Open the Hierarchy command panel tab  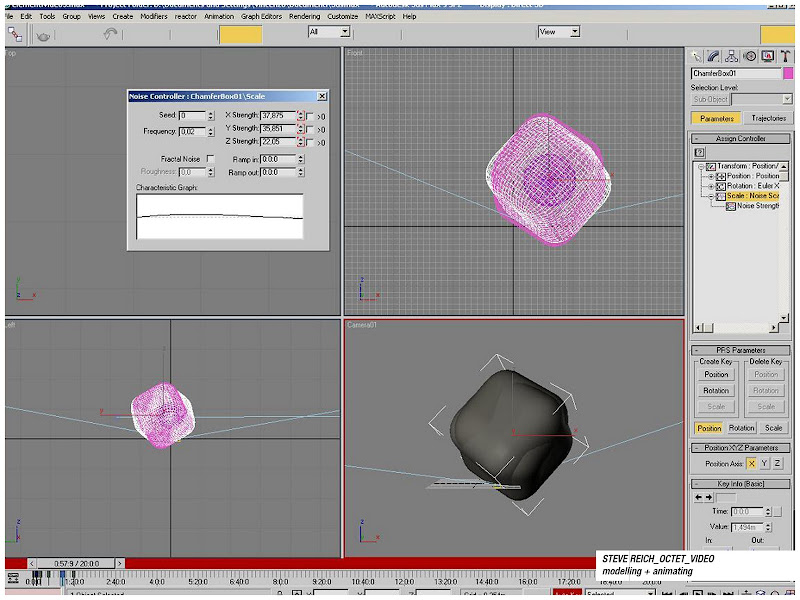tap(731, 56)
